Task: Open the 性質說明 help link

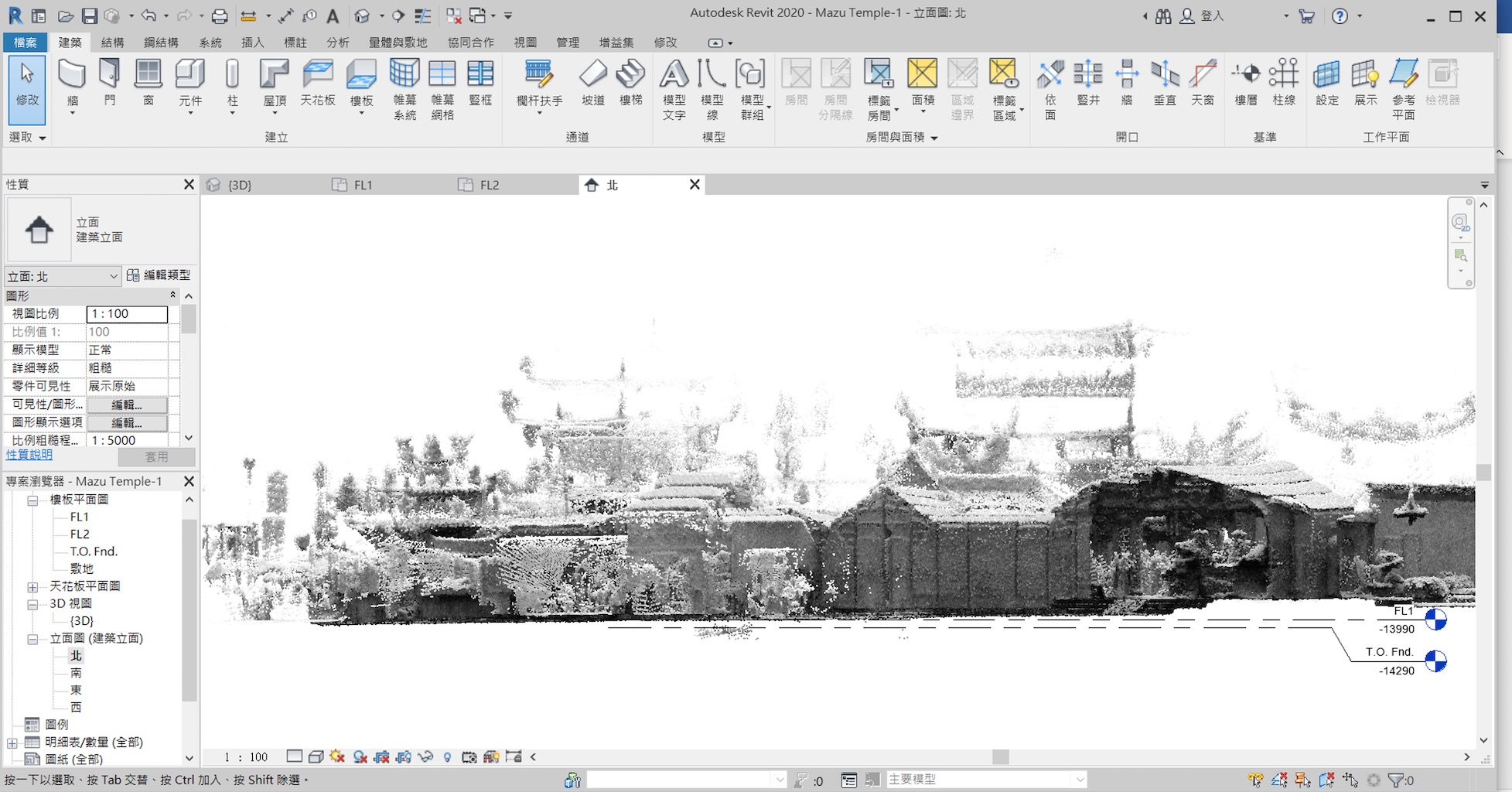Action: point(29,455)
